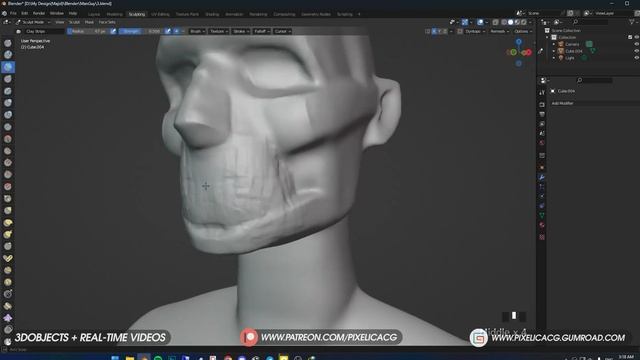Toggle X axis symmetry
The width and height of the screenshot is (640, 360).
point(434,31)
